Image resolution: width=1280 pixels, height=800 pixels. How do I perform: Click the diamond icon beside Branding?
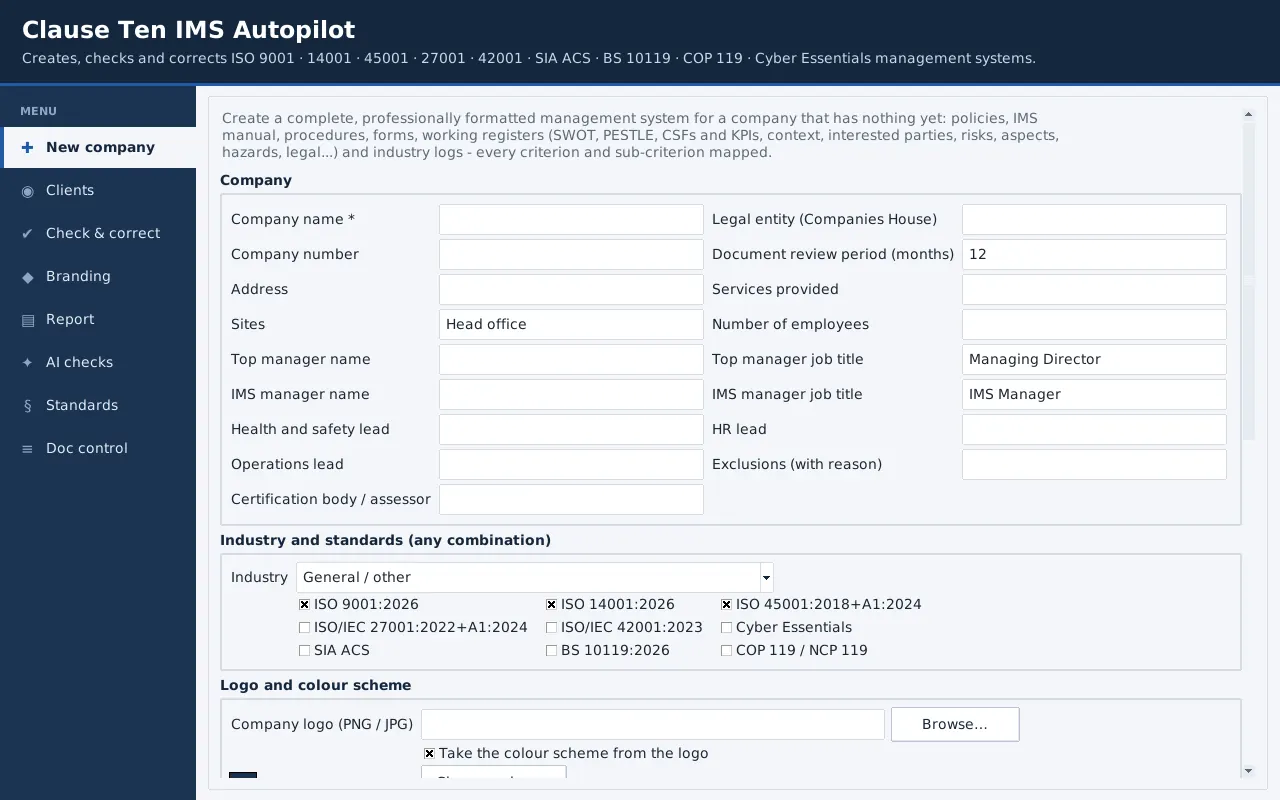click(27, 276)
